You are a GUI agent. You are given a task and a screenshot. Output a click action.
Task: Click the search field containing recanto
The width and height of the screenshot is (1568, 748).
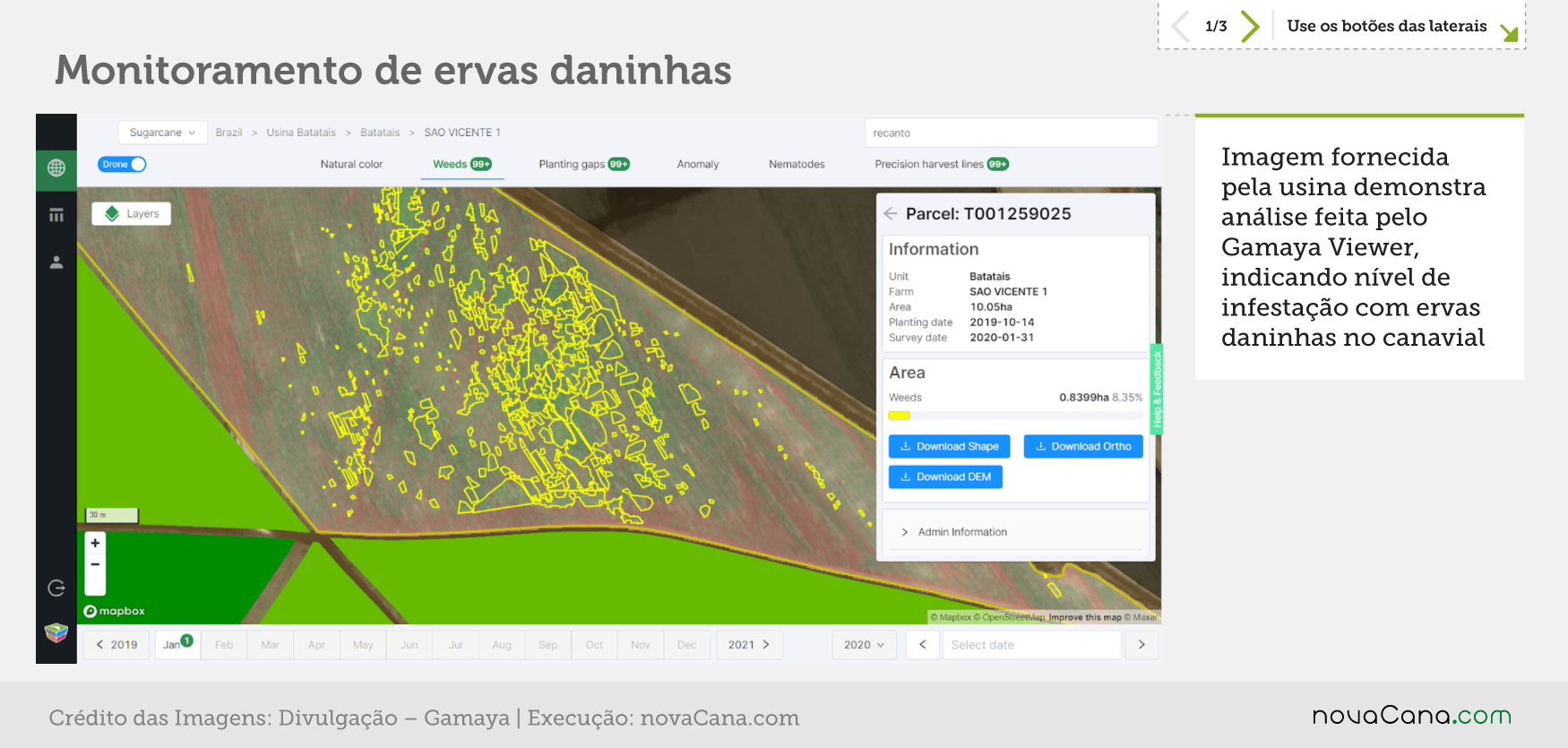(1011, 133)
